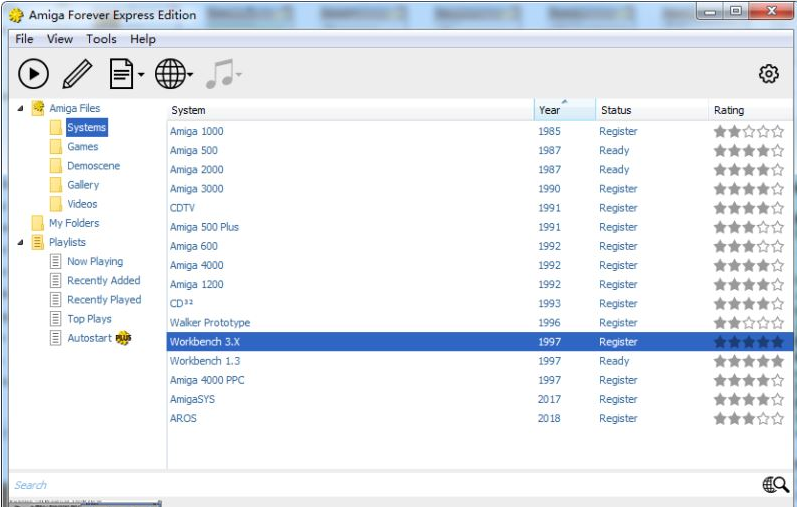Select the Amiga 3000 row
The height and width of the screenshot is (507, 797).
[480, 189]
